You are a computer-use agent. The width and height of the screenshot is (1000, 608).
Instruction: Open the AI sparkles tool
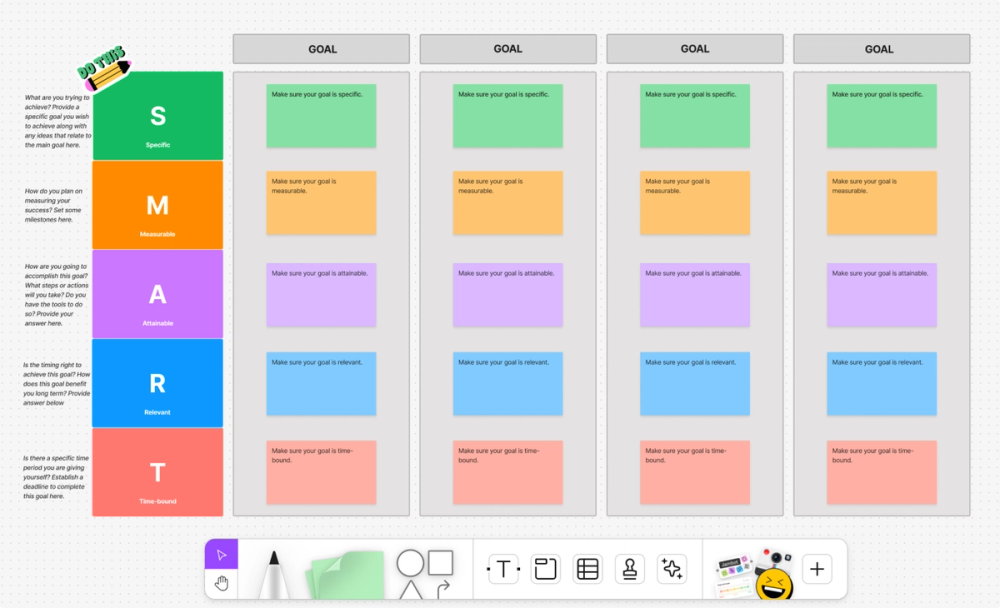click(x=671, y=569)
